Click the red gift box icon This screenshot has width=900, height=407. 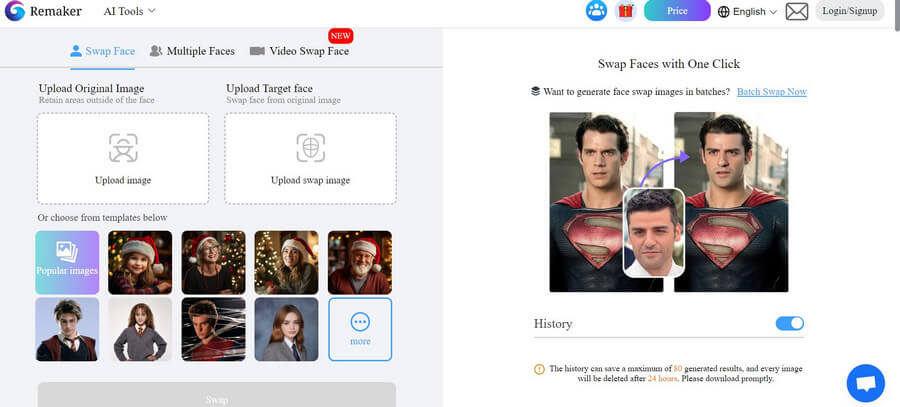point(625,10)
